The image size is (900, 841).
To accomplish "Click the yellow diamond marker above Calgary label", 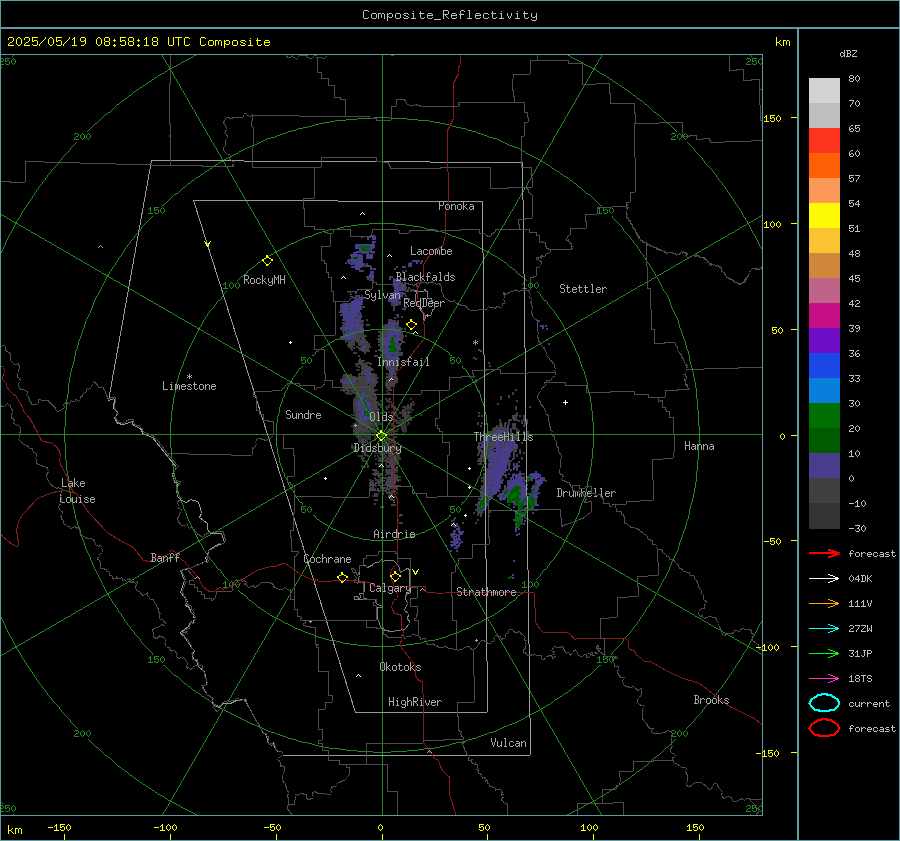I will pyautogui.click(x=395, y=576).
